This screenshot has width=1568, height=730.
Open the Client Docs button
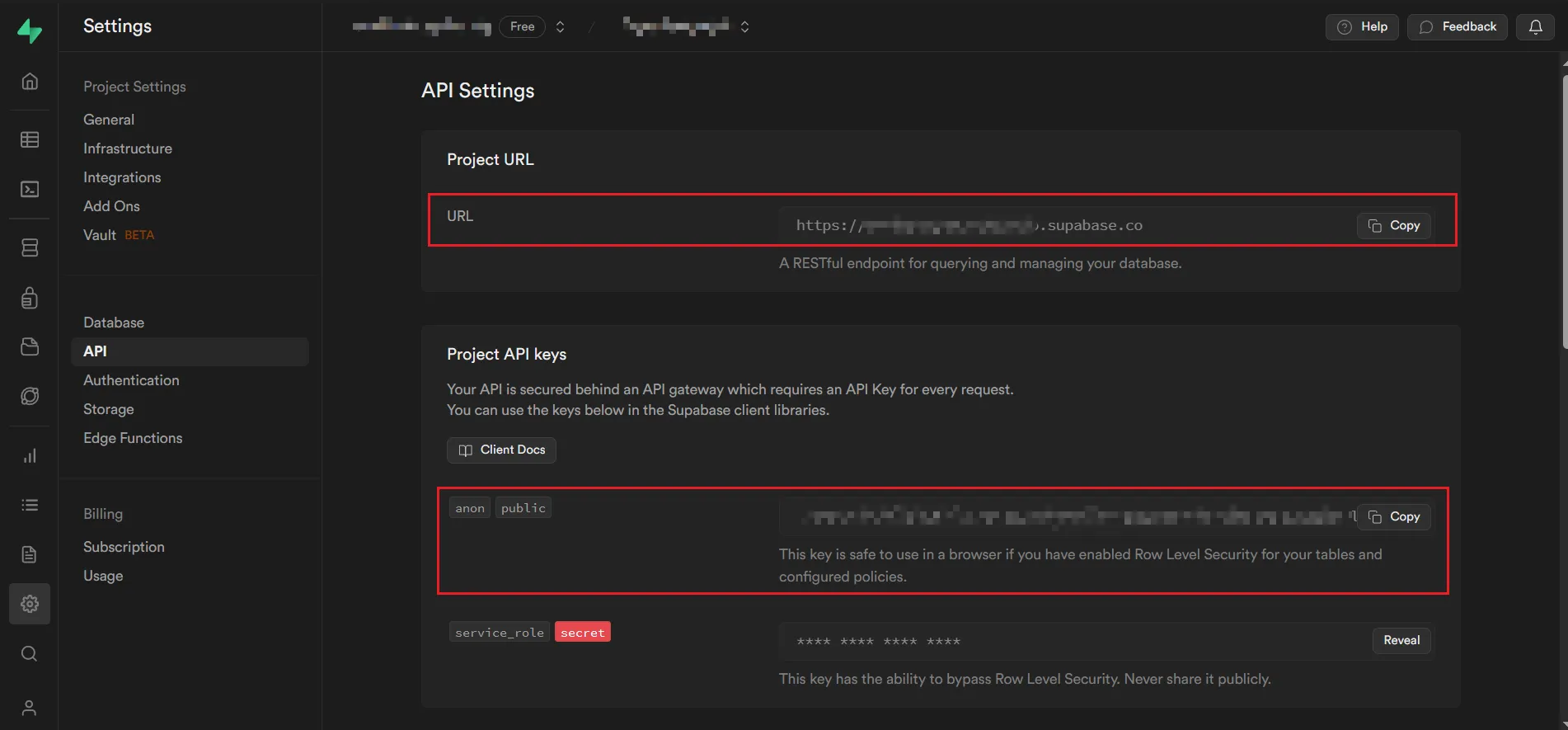(x=501, y=450)
